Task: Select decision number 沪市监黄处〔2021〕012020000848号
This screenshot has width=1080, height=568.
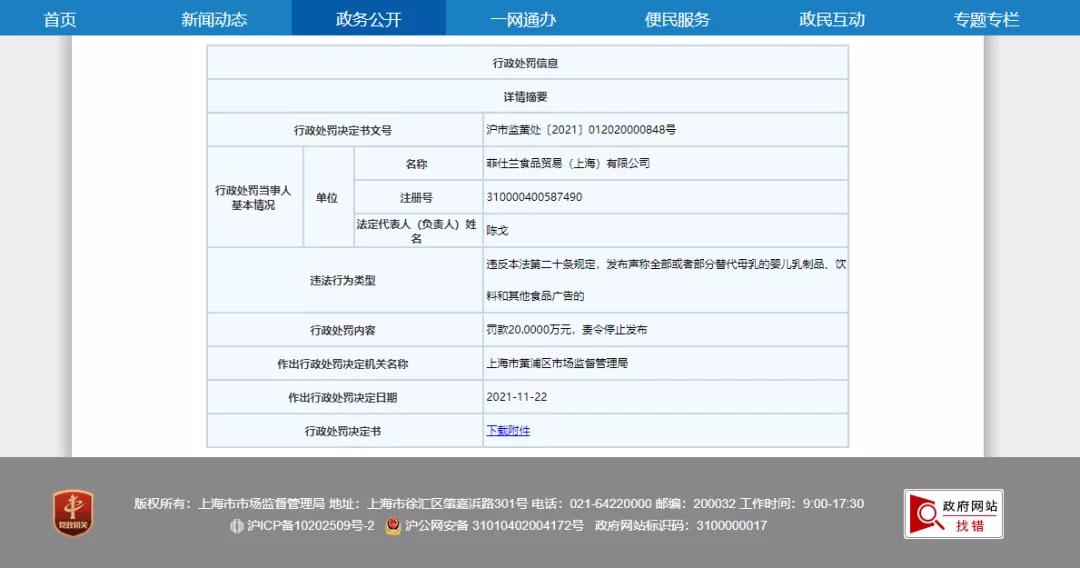Action: click(581, 129)
